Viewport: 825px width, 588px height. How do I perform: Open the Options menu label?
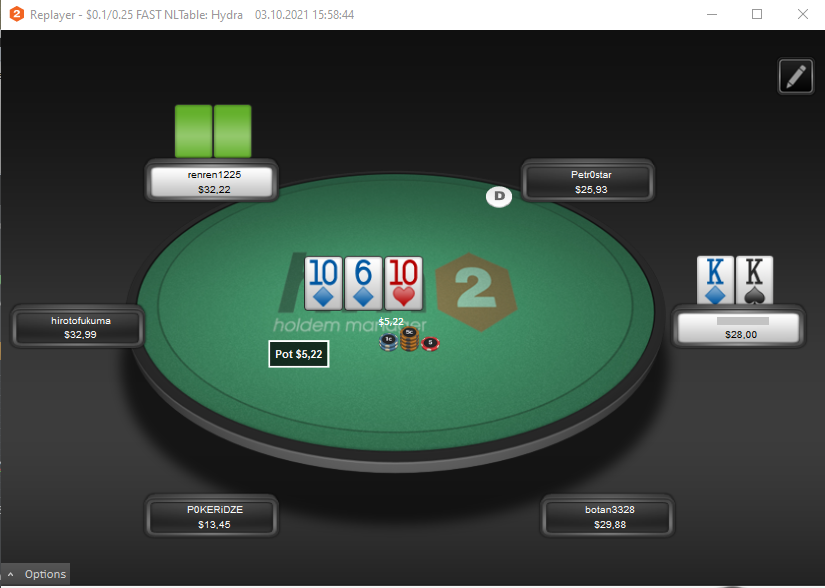pyautogui.click(x=45, y=574)
